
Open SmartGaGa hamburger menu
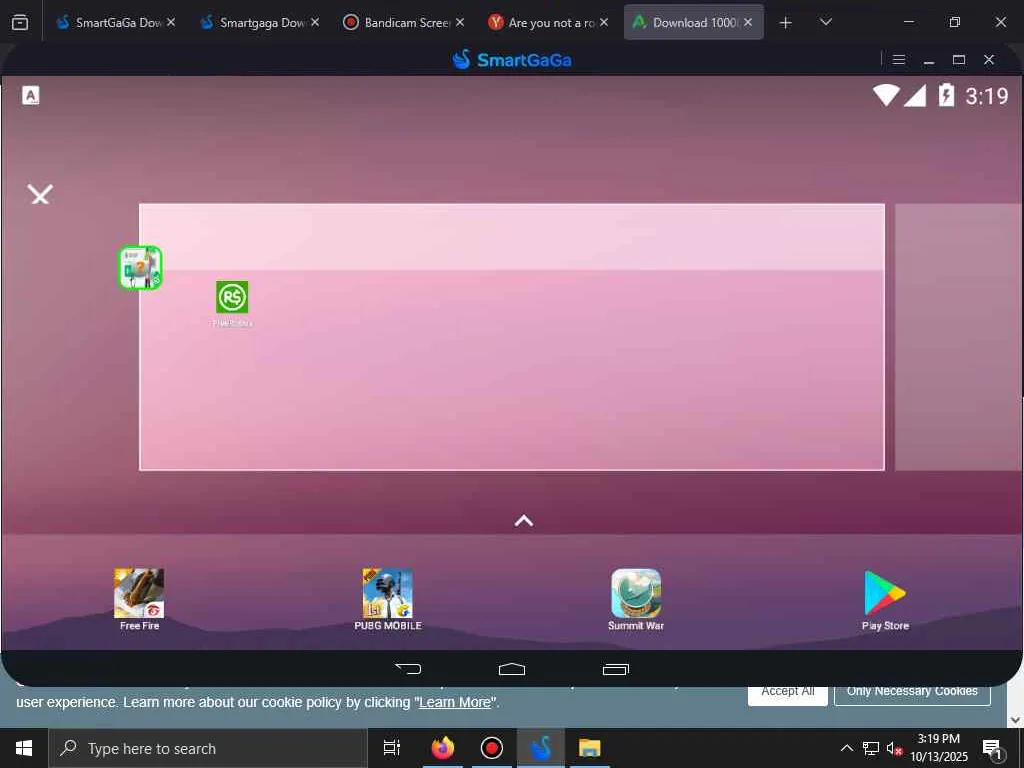click(899, 59)
